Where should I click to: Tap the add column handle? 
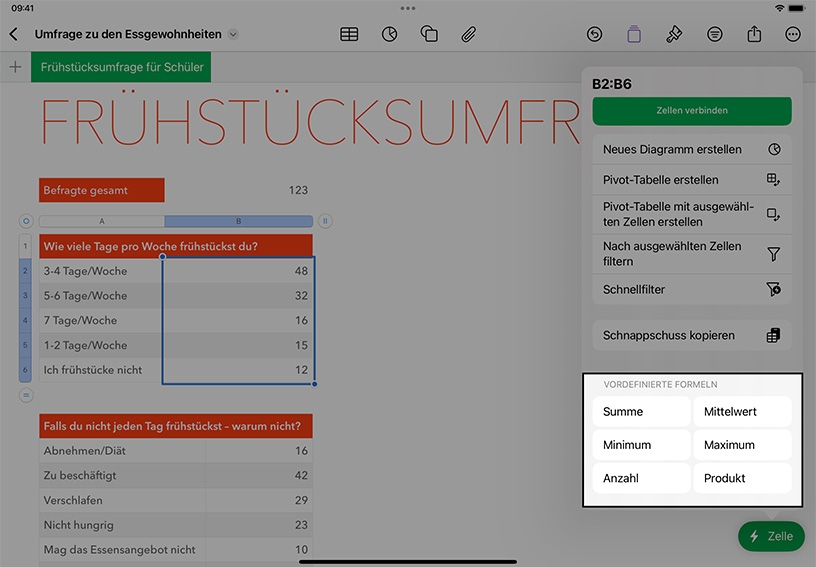tap(325, 221)
